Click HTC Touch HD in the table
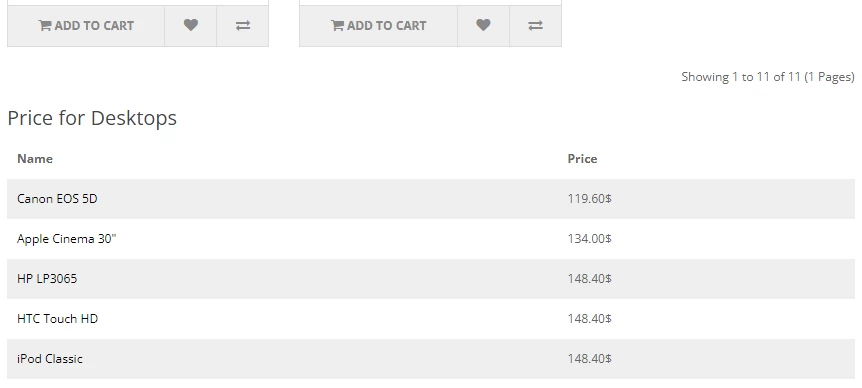 pyautogui.click(x=57, y=319)
